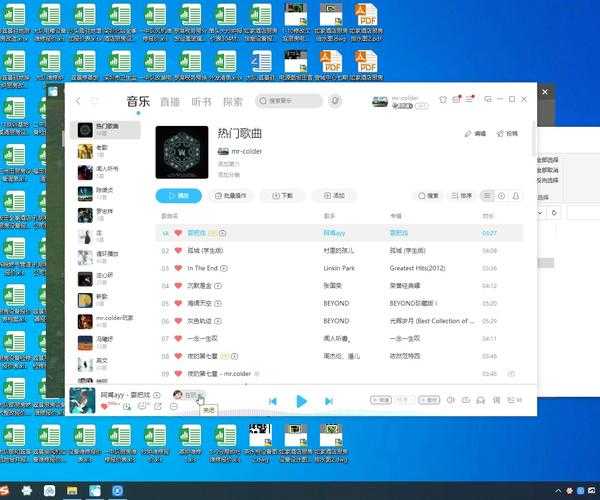Open the Linkin Park artist link
The width and height of the screenshot is (600, 500).
(x=339, y=268)
